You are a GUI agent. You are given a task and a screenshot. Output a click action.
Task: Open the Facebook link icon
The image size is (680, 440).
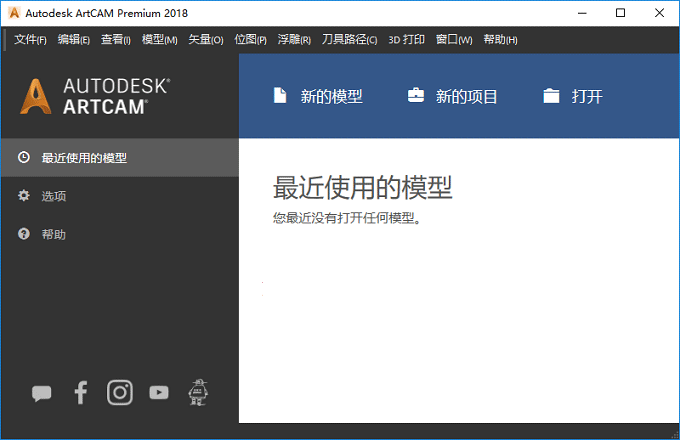click(x=81, y=392)
